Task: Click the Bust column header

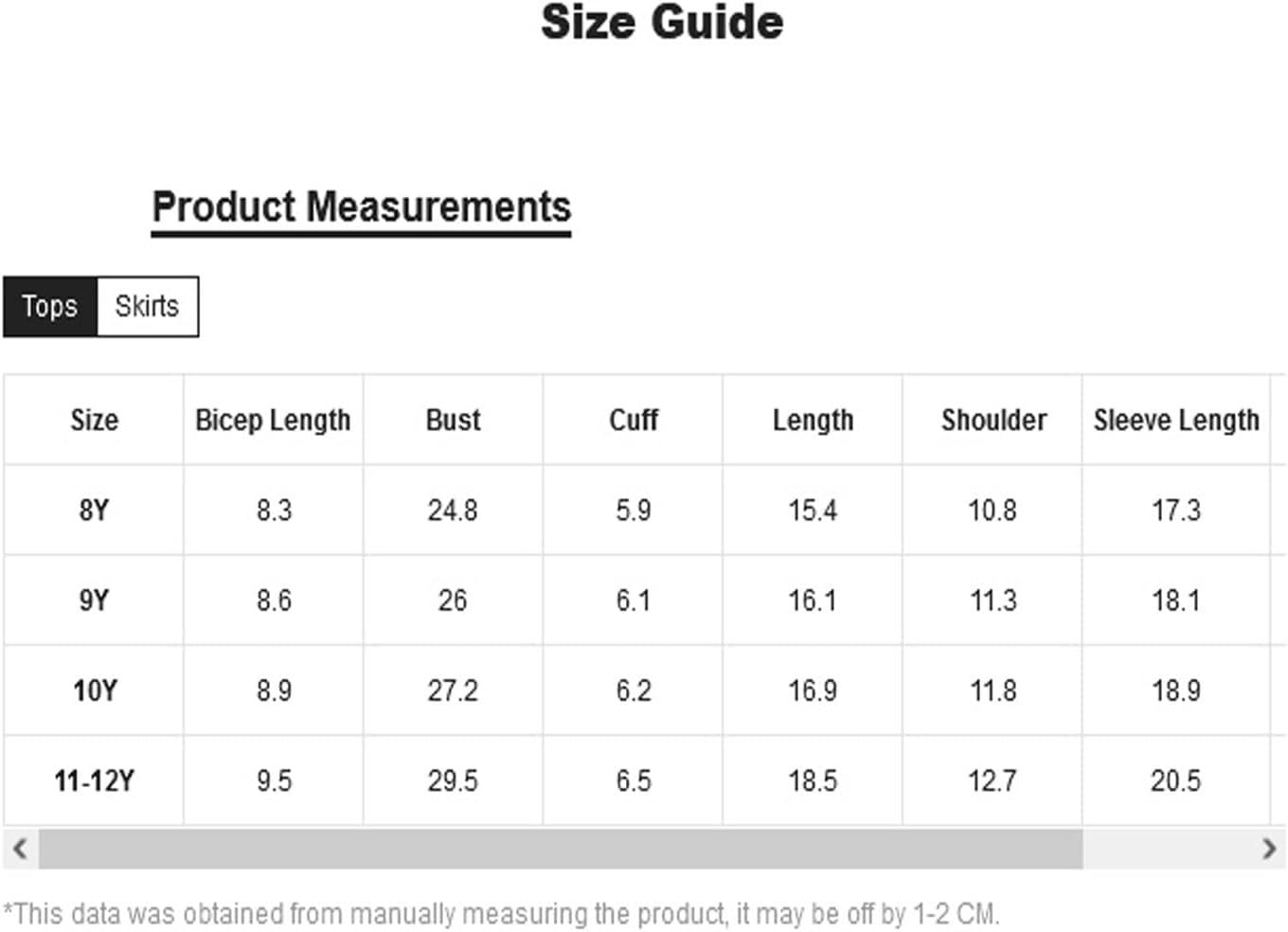Action: point(453,420)
